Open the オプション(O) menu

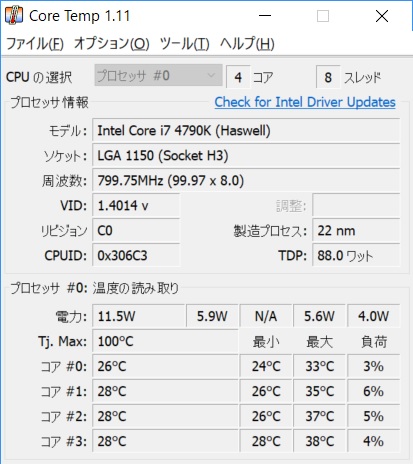pyautogui.click(x=112, y=44)
